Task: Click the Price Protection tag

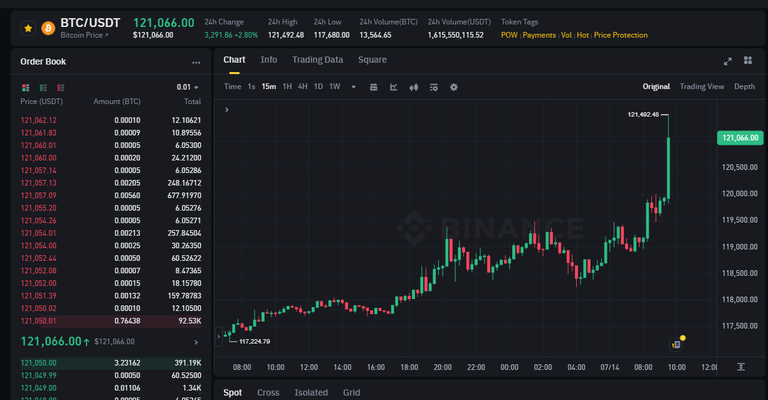Action: [621, 35]
